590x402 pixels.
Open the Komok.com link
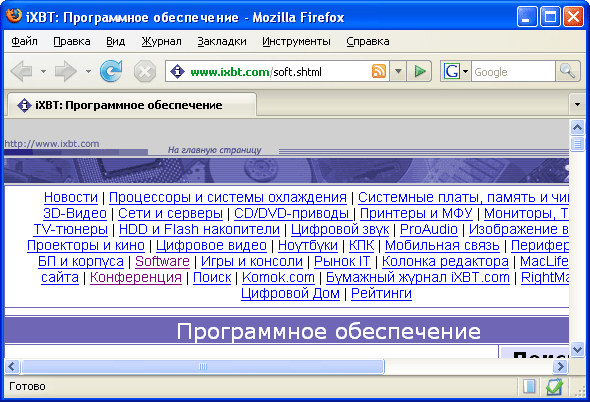pos(278,277)
